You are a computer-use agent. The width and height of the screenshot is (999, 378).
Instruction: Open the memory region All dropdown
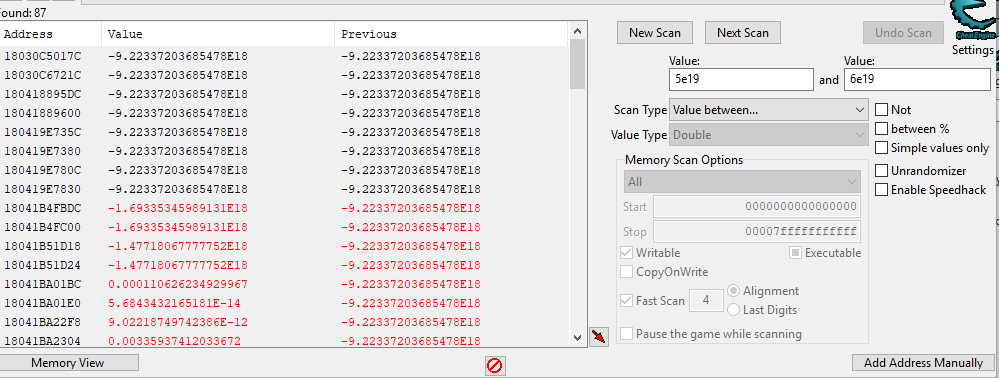click(742, 182)
